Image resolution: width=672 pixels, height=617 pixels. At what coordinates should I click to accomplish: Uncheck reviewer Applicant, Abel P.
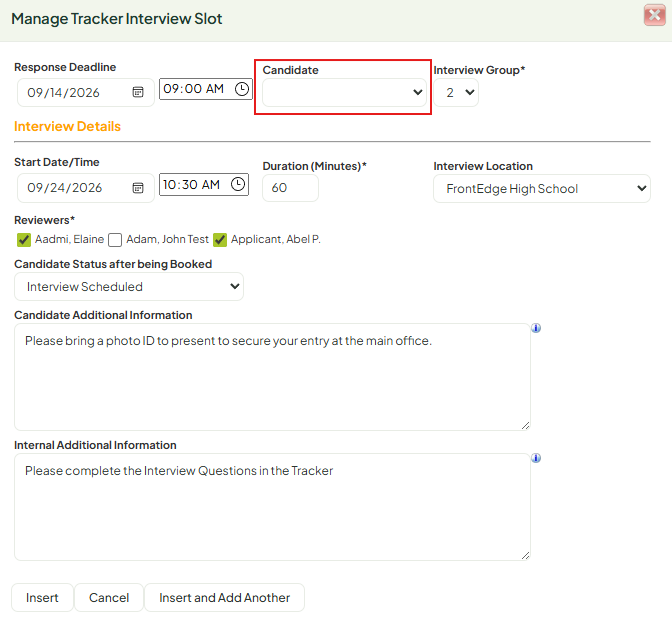220,240
